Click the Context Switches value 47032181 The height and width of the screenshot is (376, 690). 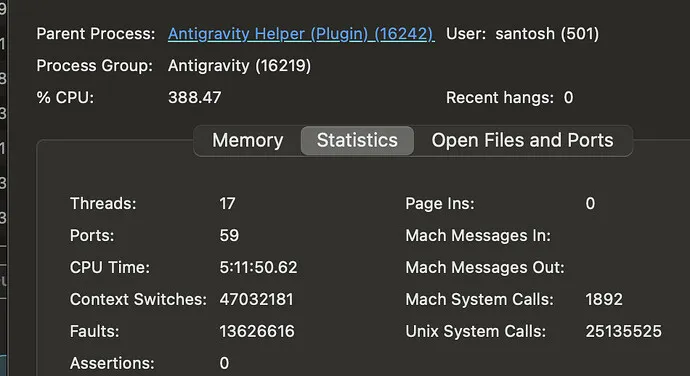(x=257, y=299)
